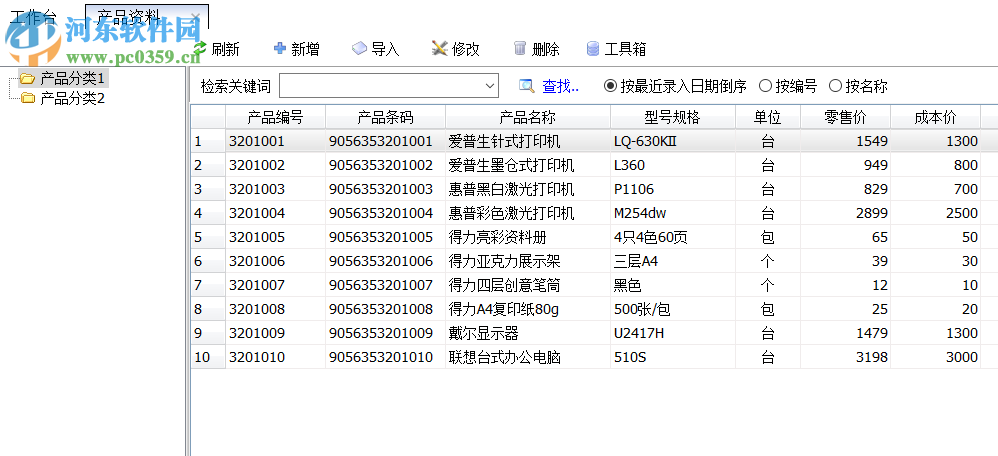Image resolution: width=998 pixels, height=456 pixels.
Task: Click the 工具箱 label
Action: (x=625, y=49)
